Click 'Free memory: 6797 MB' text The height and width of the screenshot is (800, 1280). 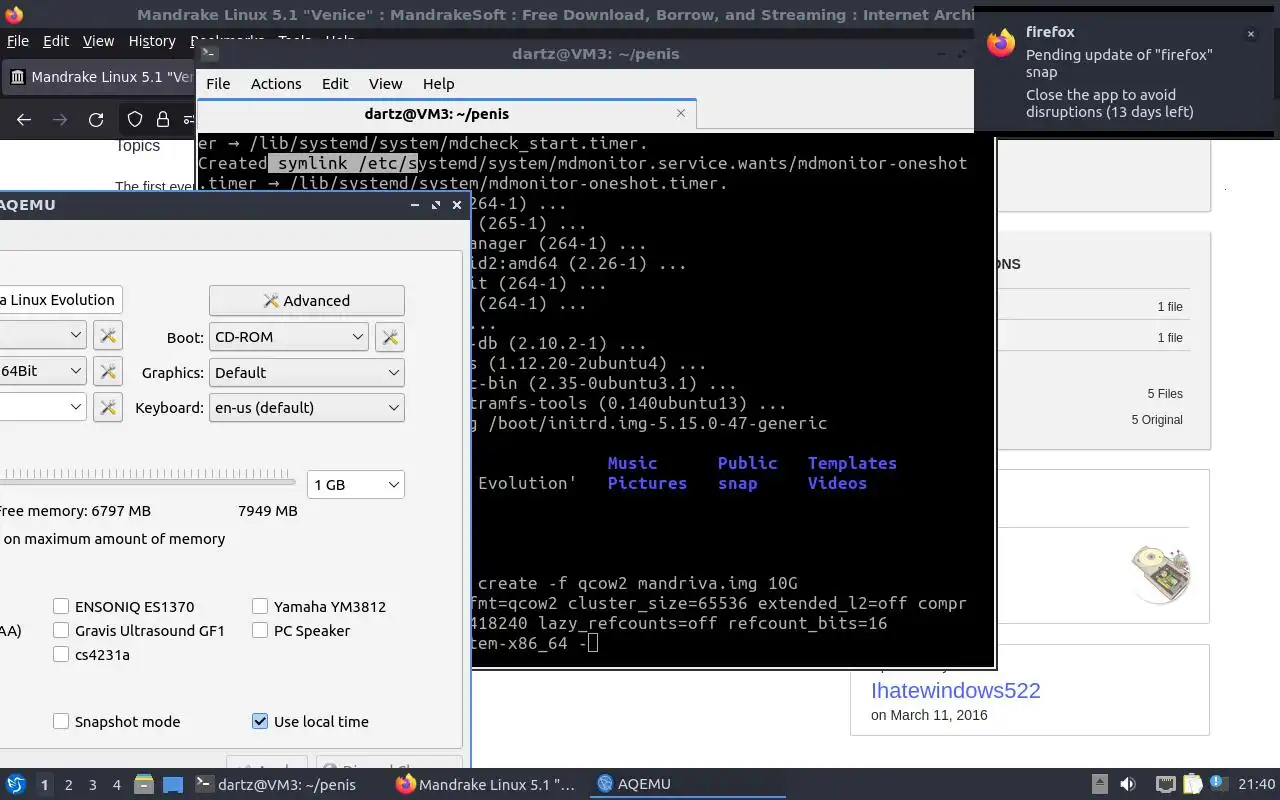coord(75,511)
